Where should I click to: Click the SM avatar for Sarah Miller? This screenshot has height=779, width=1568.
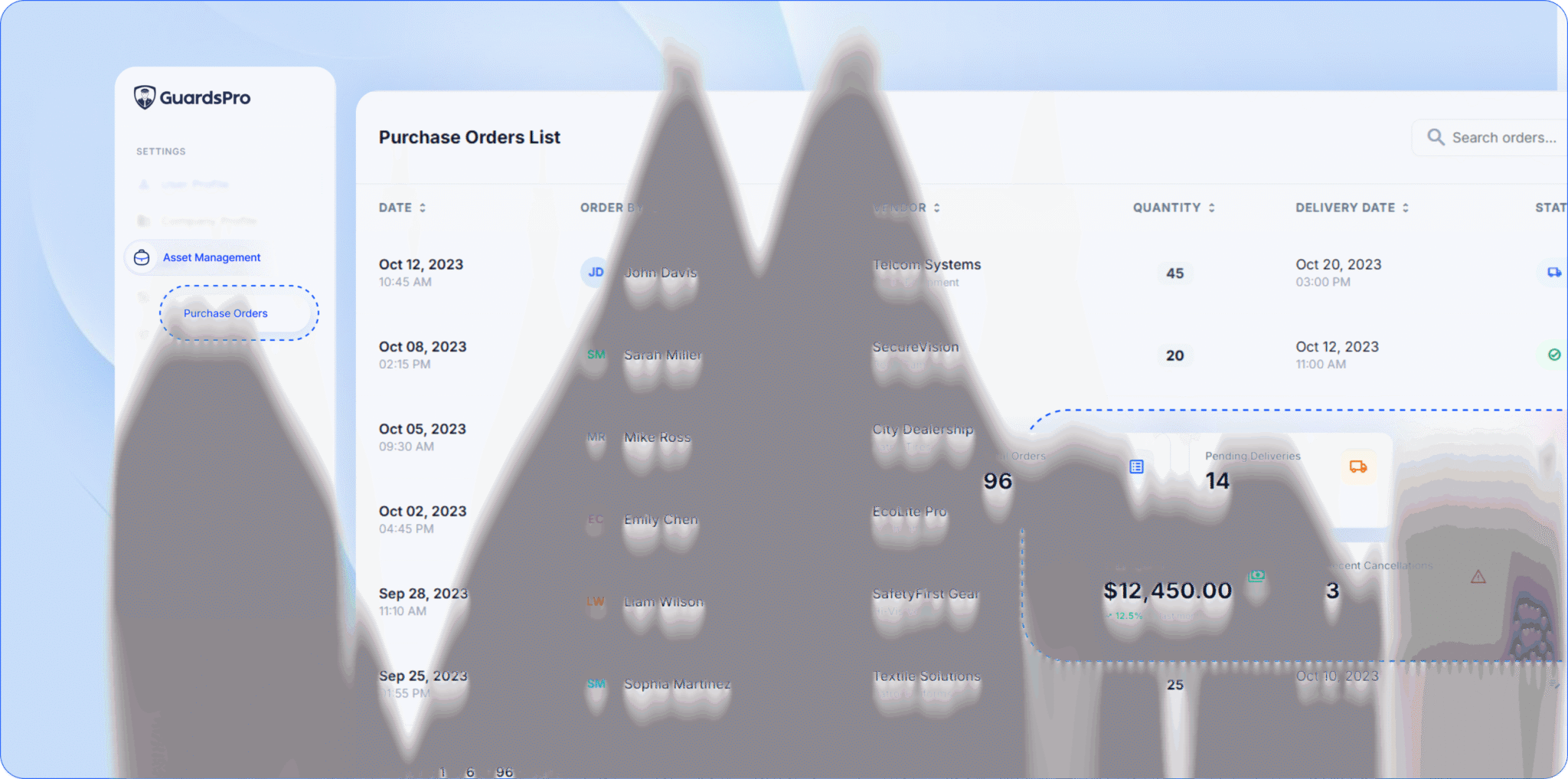(596, 355)
